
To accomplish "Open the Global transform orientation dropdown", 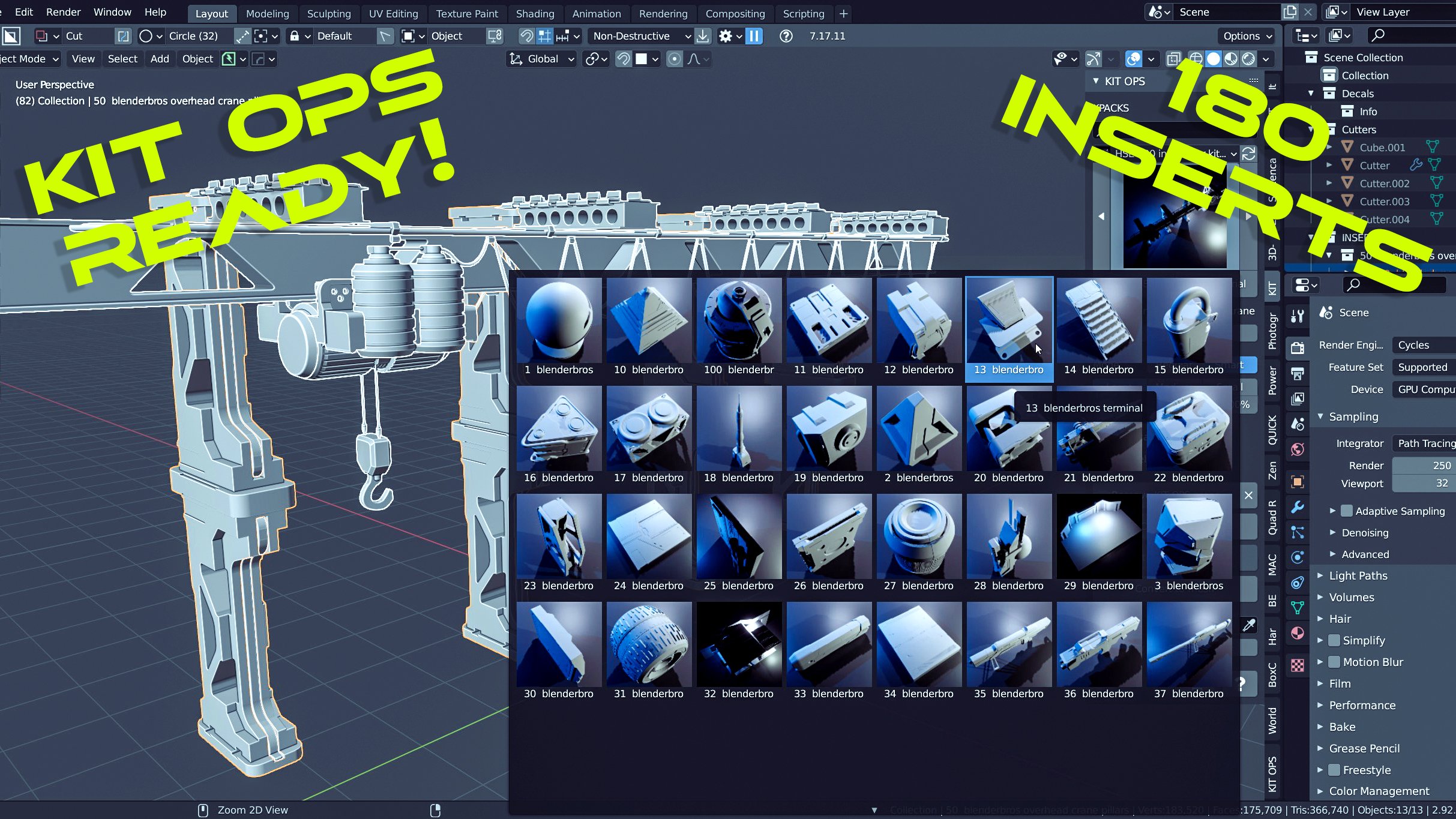I will pos(542,59).
